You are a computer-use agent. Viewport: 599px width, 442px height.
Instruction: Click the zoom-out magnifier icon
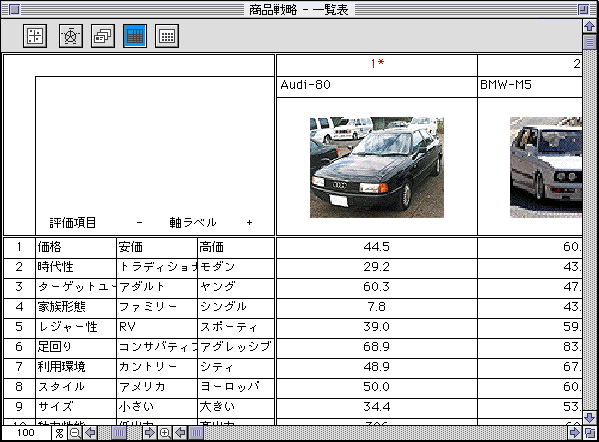tap(75, 433)
